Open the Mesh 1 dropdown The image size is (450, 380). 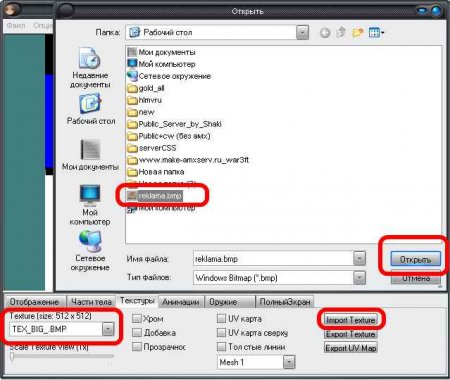(289, 362)
